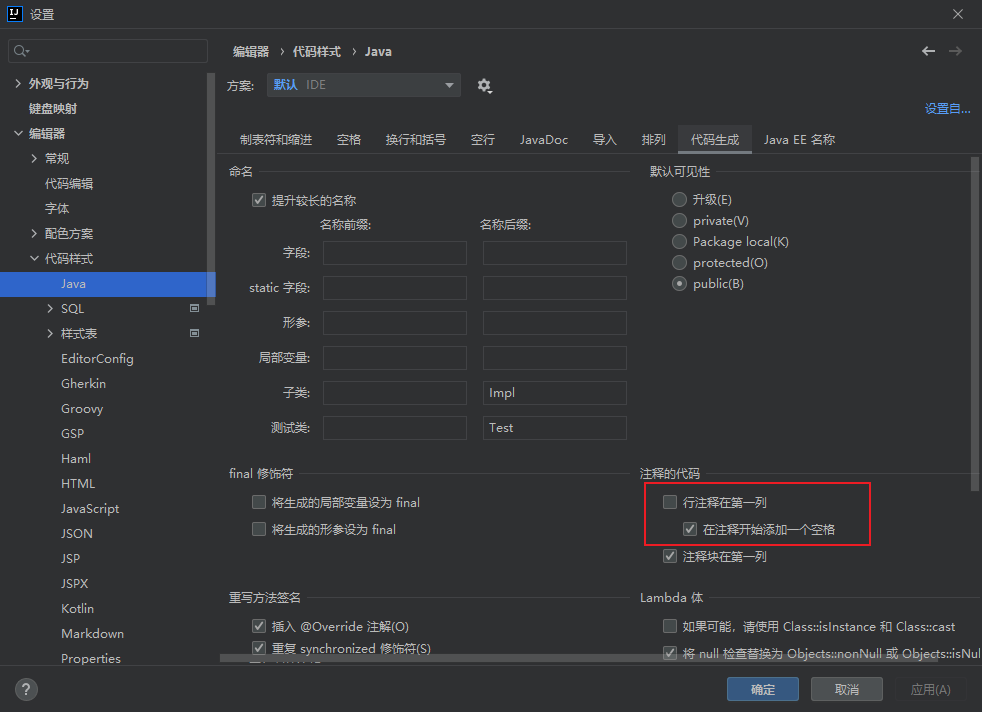Click the gear icon beside the scheme selector
The width and height of the screenshot is (982, 712).
point(485,86)
